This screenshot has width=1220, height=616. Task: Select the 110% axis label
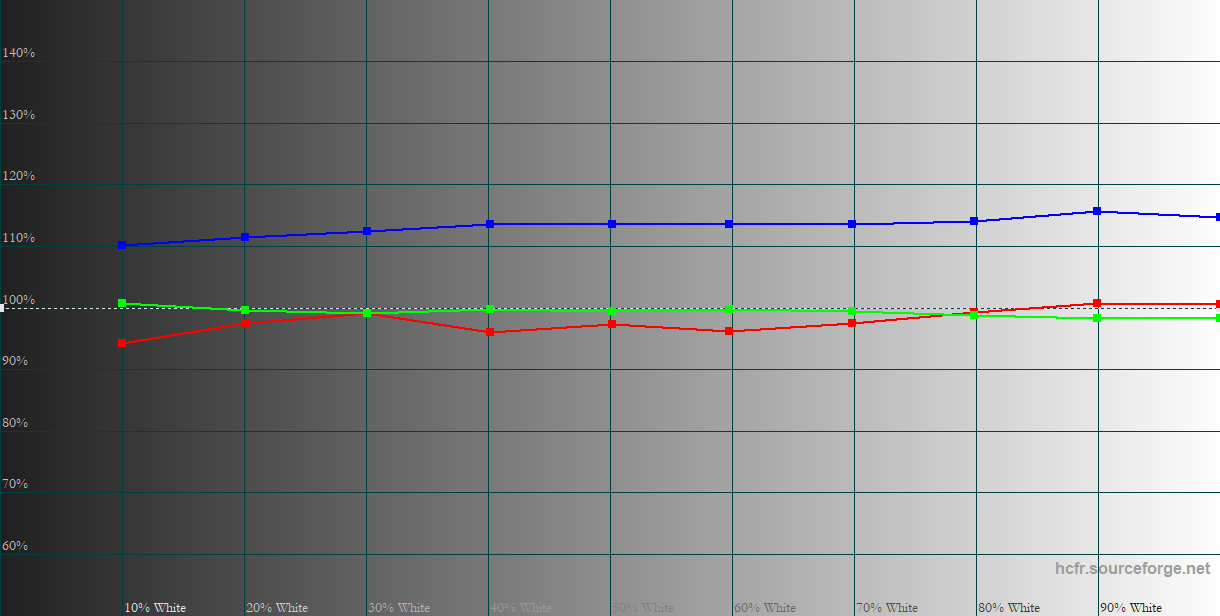click(19, 238)
